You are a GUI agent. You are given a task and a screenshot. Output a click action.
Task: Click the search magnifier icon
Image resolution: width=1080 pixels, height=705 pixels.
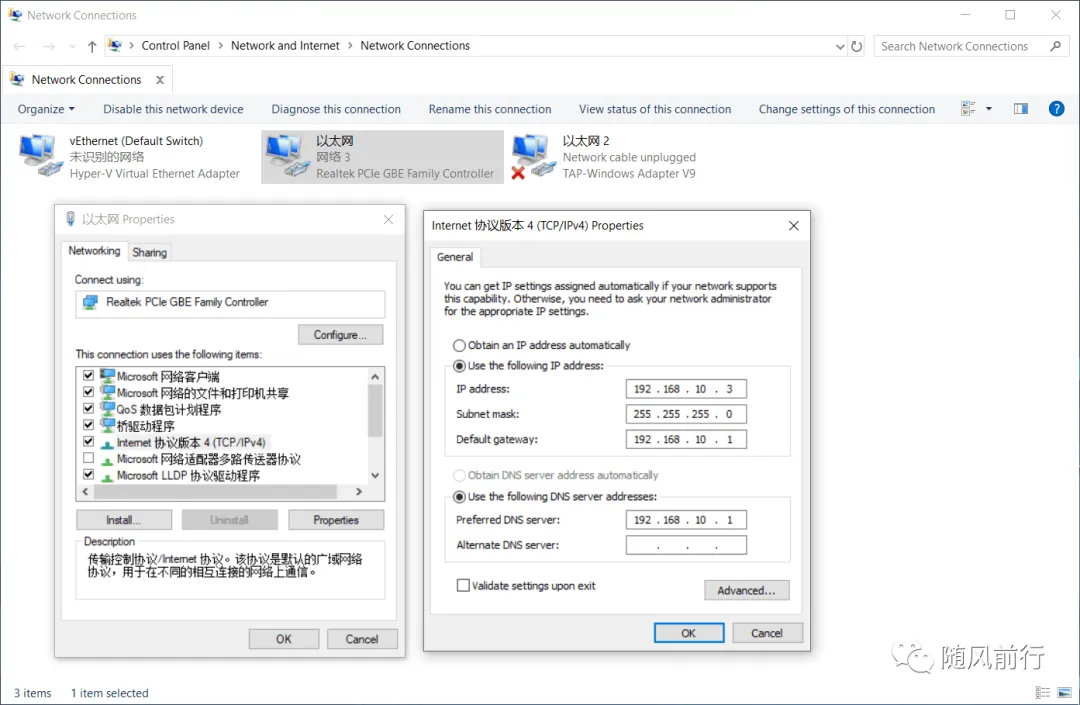coord(1056,46)
